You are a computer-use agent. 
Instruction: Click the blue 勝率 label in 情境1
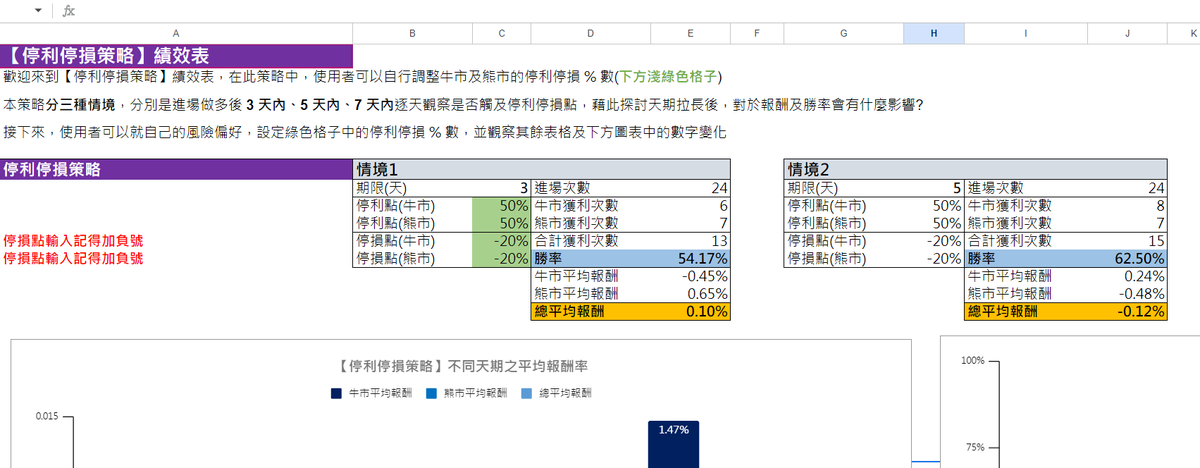tap(590, 258)
